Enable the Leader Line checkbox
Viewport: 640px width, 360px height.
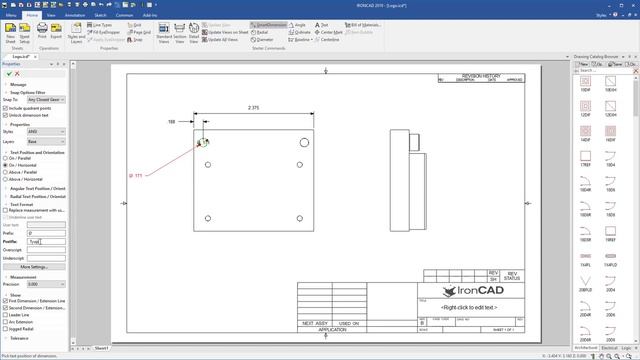coord(5,315)
